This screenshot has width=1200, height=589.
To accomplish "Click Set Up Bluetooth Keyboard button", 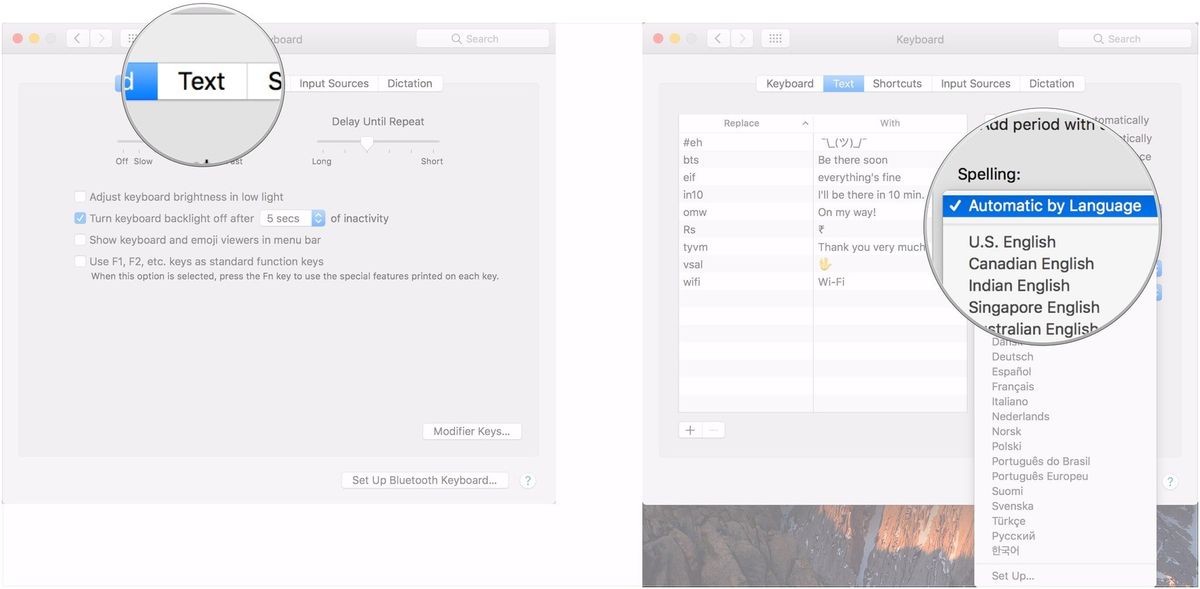I will pyautogui.click(x=425, y=479).
